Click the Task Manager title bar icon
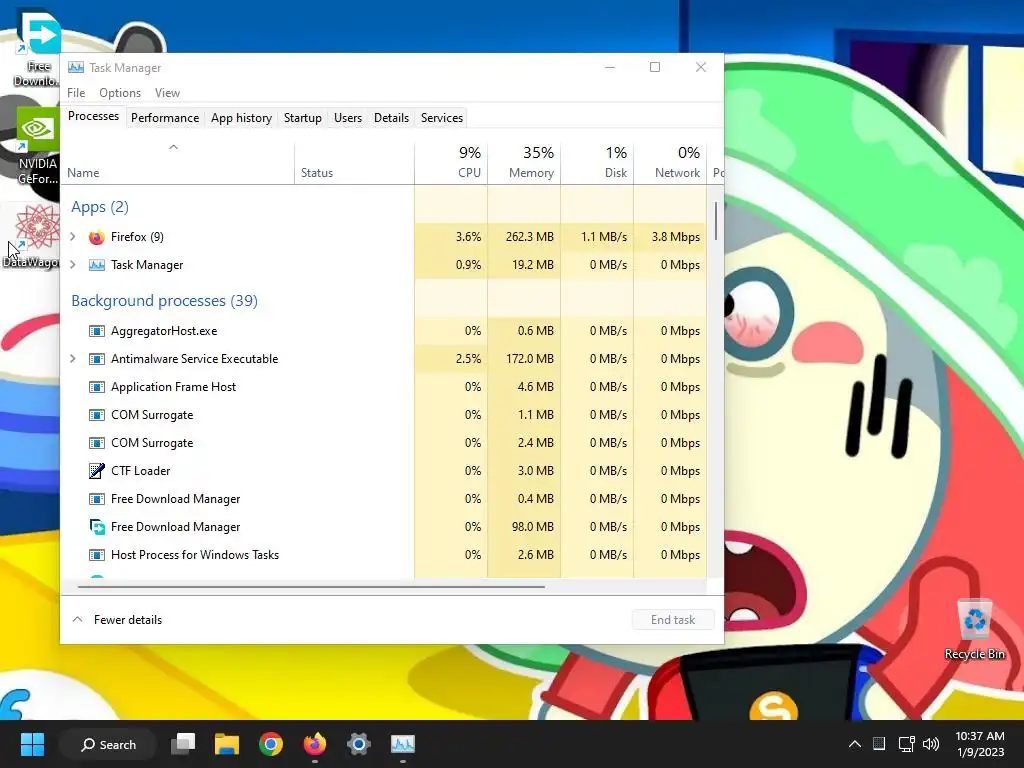 pyautogui.click(x=76, y=67)
